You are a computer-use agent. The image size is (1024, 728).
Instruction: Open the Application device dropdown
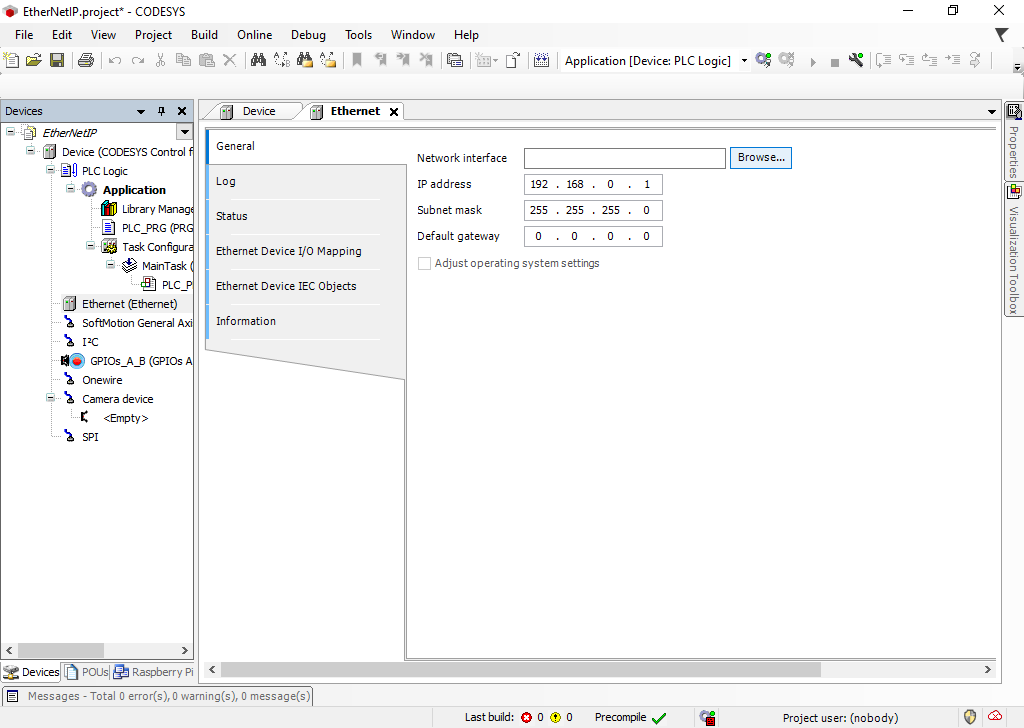[x=744, y=61]
